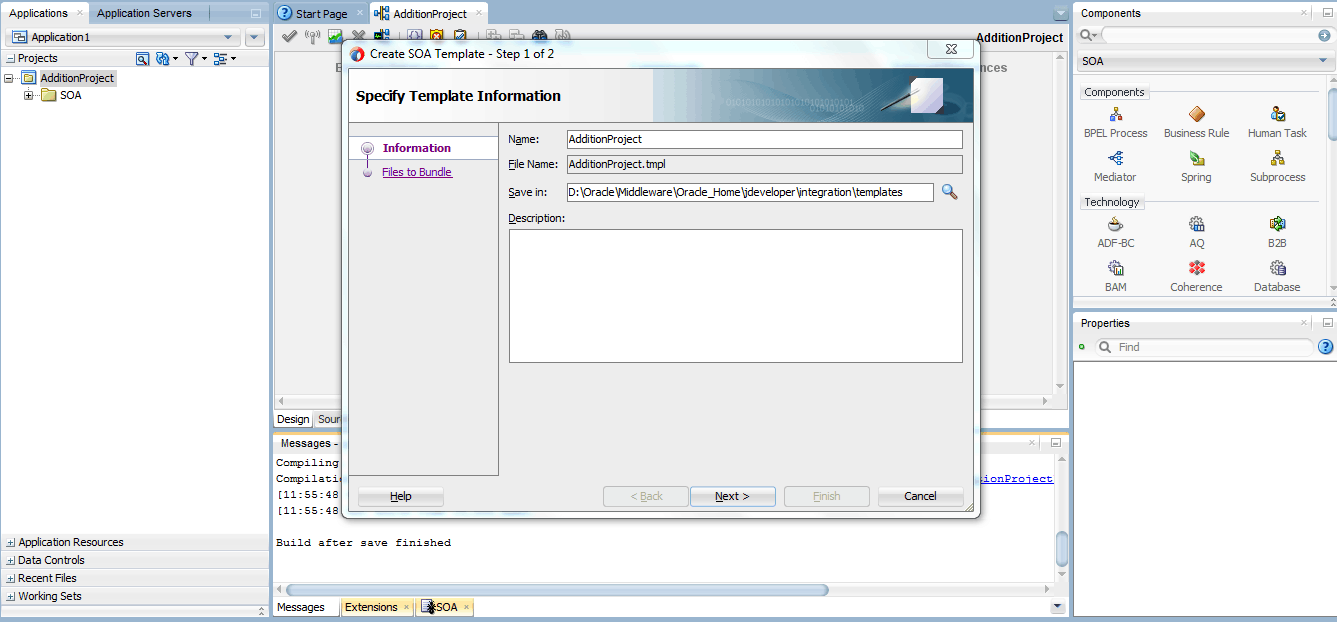This screenshot has height=622, width=1337.
Task: Expand Application Resources section
Action: [11, 543]
